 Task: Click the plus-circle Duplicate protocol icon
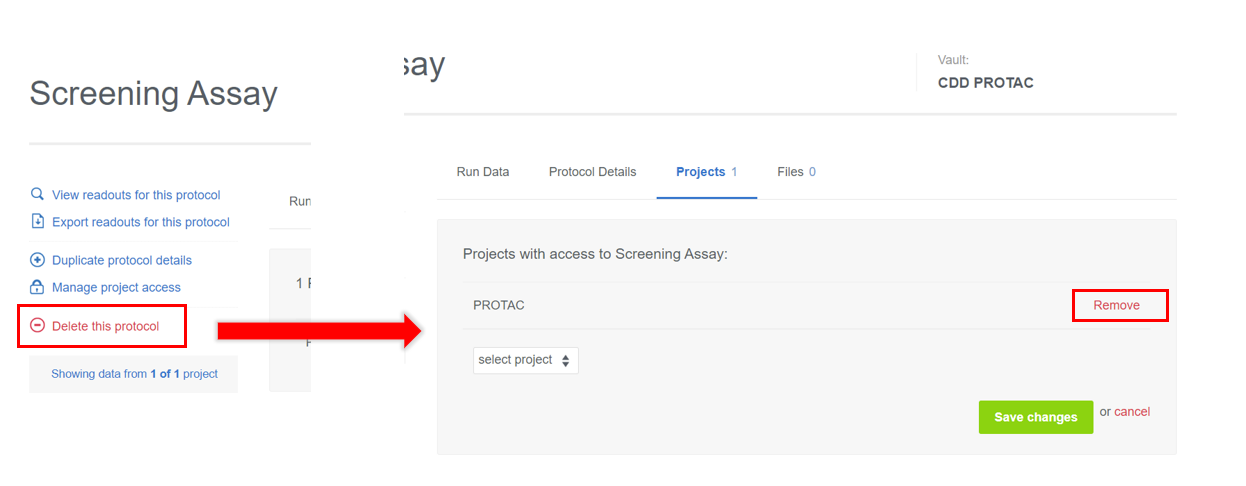[37, 260]
